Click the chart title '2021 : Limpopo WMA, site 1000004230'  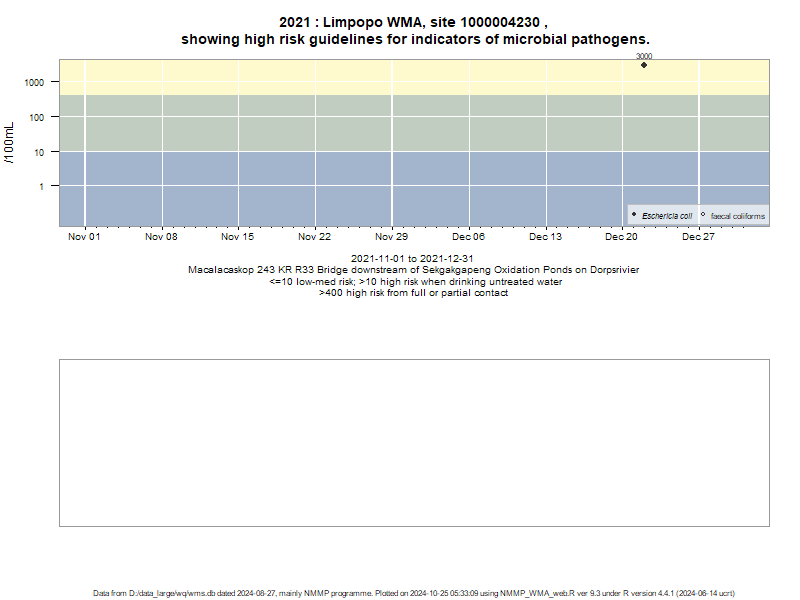409,22
